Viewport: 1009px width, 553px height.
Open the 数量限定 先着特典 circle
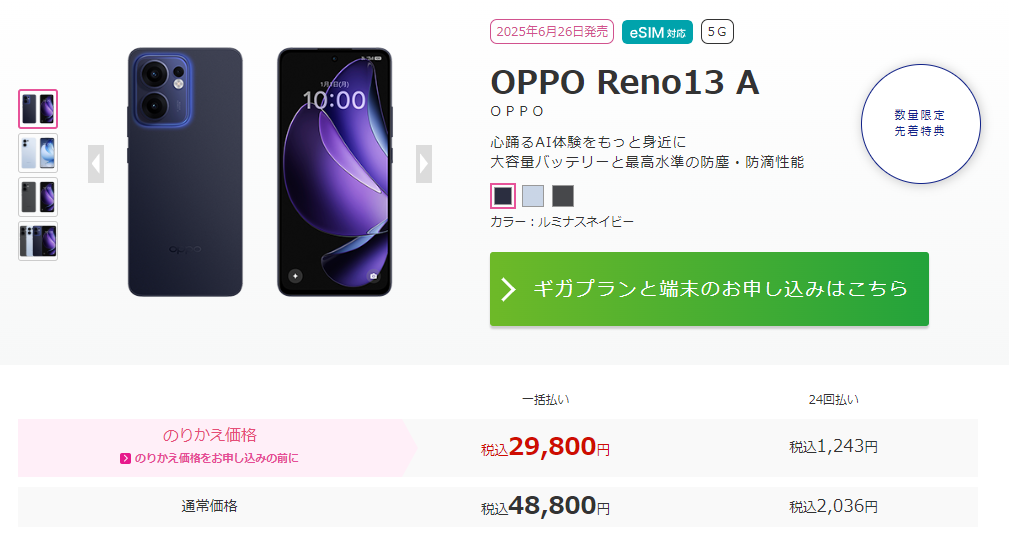click(x=920, y=124)
